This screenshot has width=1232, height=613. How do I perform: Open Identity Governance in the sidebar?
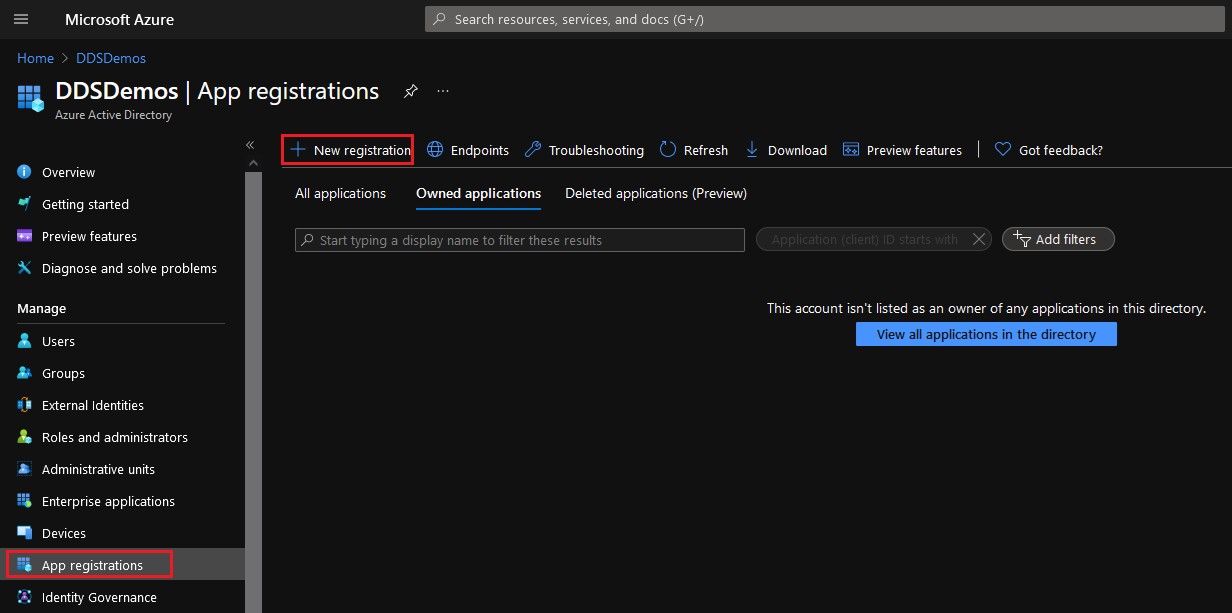97,597
